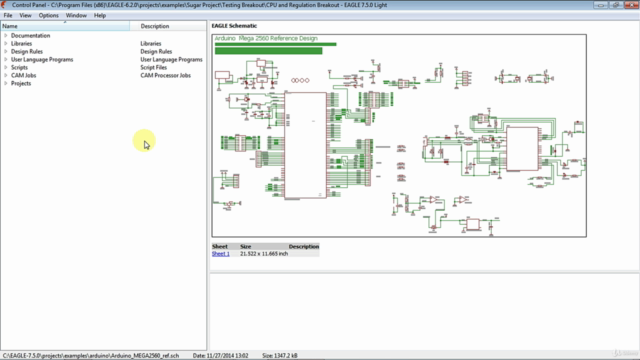Click the 'Libraries' description cell
The image size is (640, 360).
click(151, 43)
